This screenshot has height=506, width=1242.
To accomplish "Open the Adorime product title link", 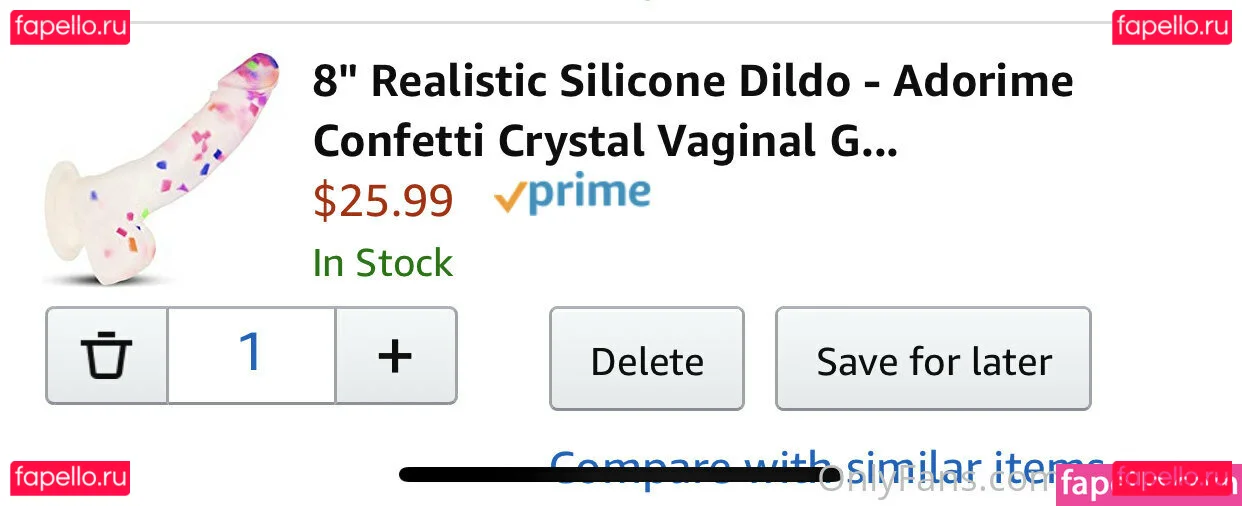I will 692,82.
